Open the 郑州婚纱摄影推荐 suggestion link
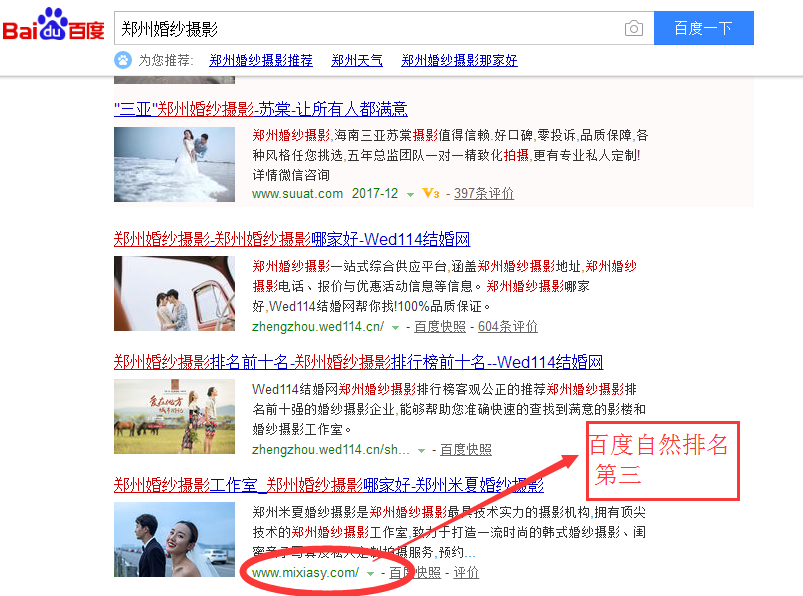 (x=261, y=60)
